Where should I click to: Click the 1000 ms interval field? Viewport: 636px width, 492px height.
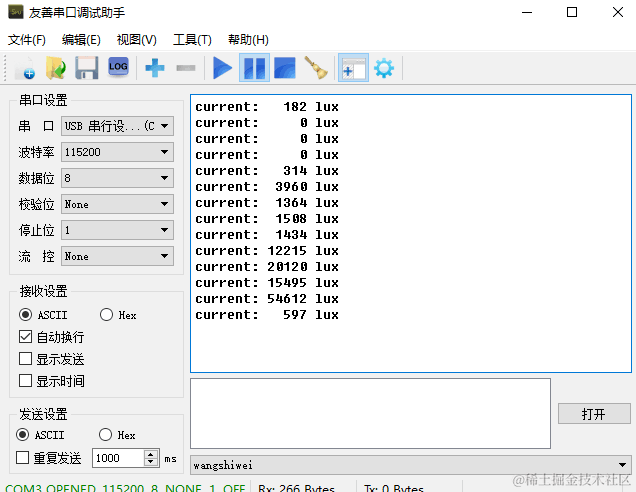(118, 458)
